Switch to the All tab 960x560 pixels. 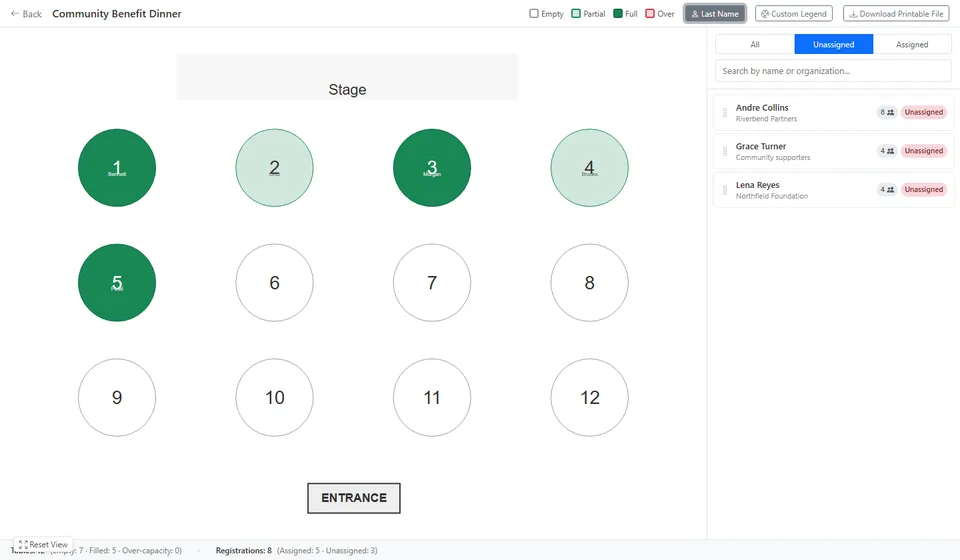[x=755, y=44]
